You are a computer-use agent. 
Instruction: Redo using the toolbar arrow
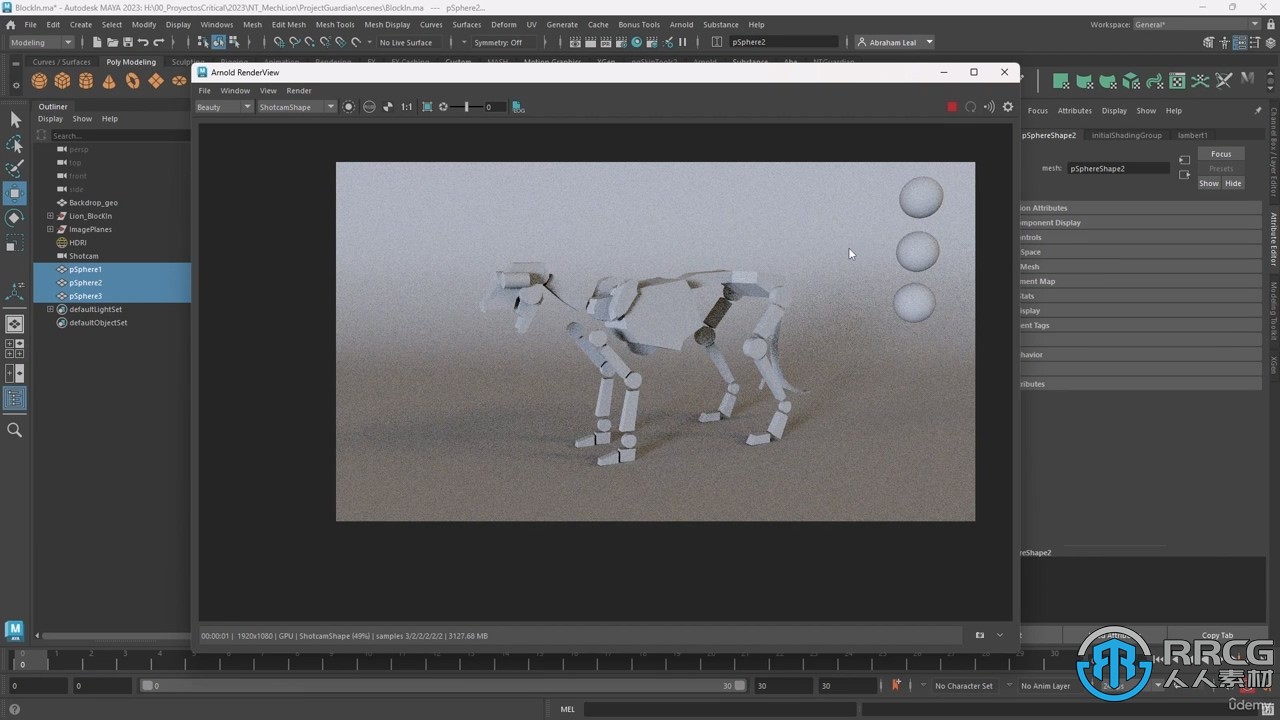(159, 42)
